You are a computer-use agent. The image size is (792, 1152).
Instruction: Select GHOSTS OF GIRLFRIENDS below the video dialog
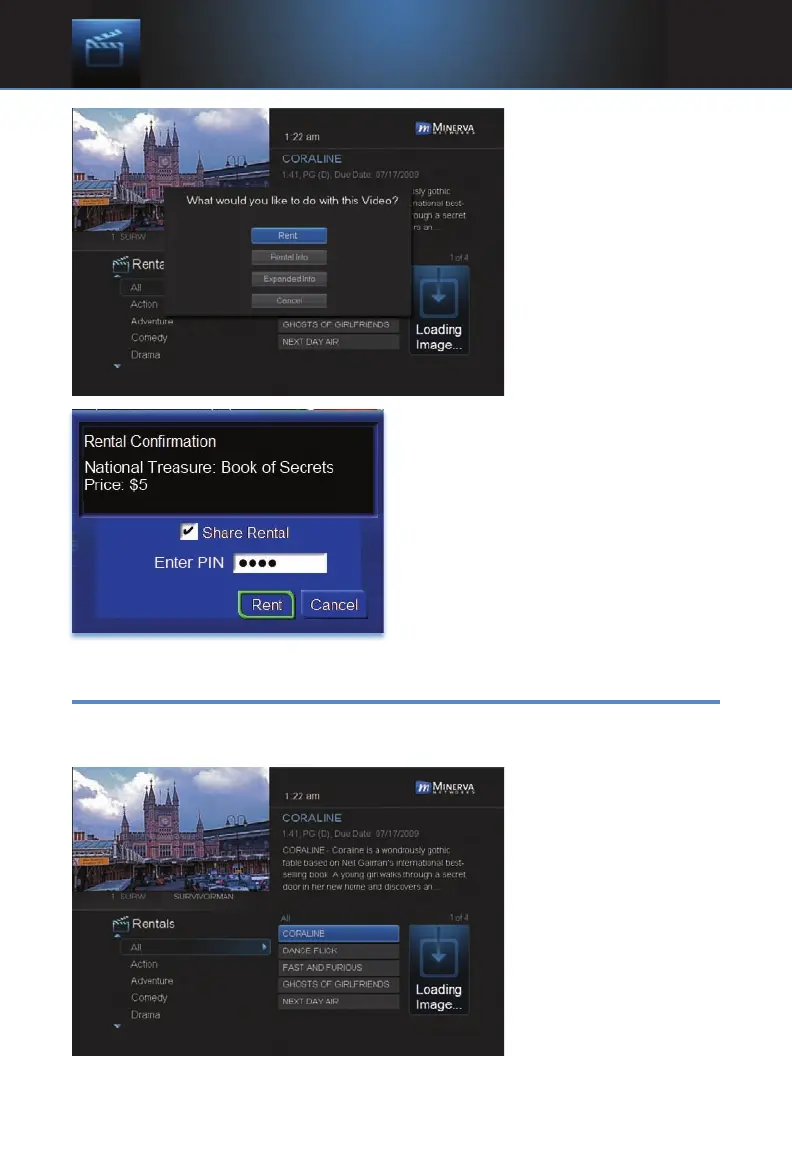coord(339,325)
